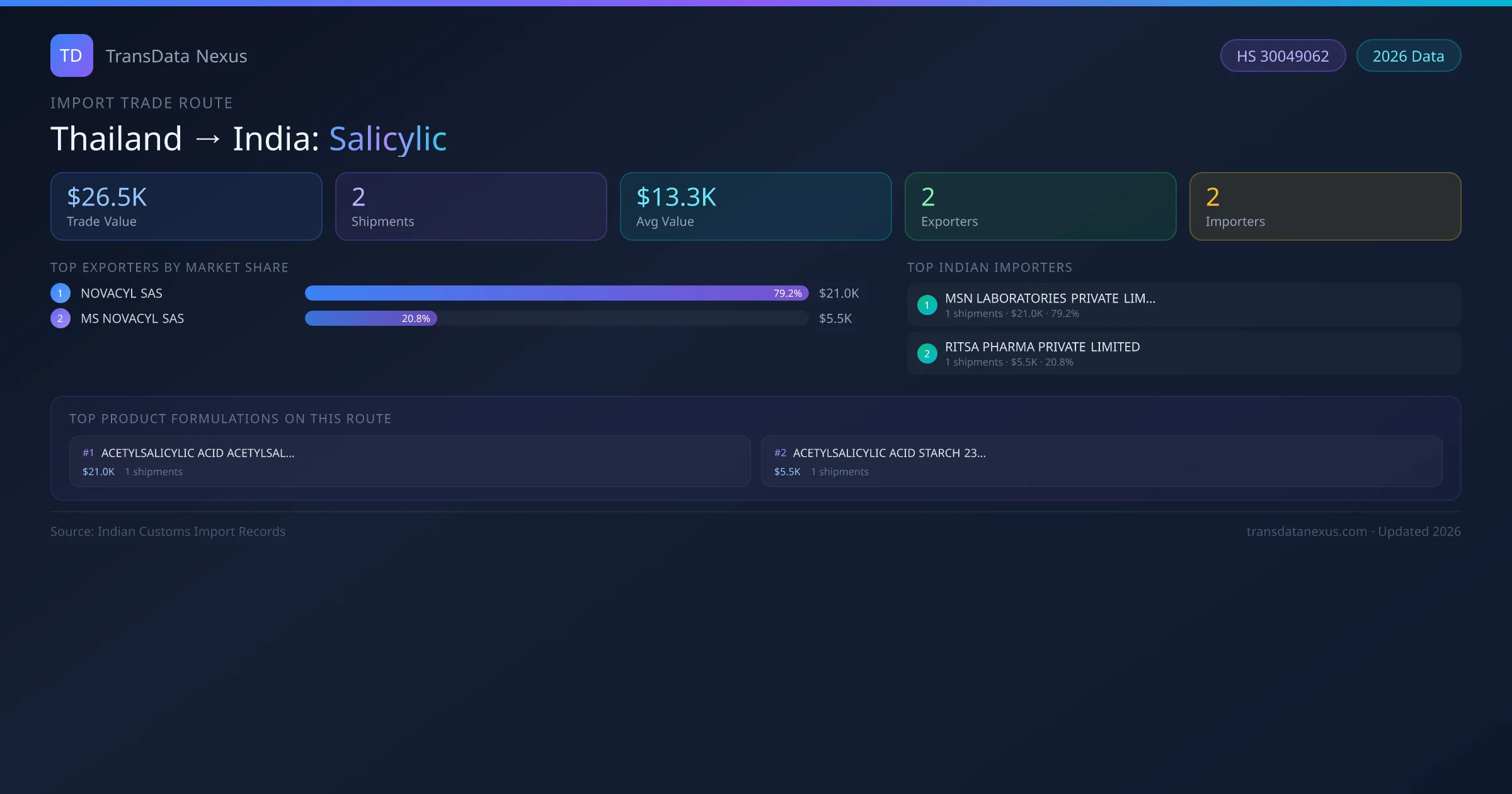Click green rank 2 badge for Ritsa Pharma
1512x794 pixels.
[927, 354]
